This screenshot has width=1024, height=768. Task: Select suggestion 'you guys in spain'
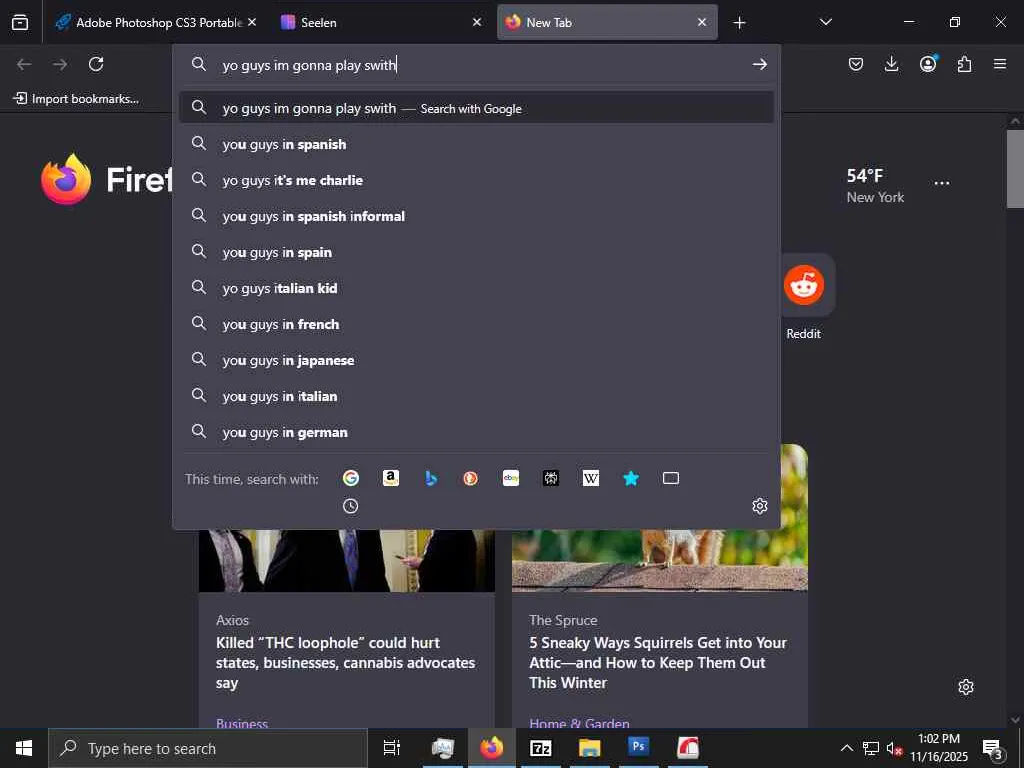tap(476, 252)
